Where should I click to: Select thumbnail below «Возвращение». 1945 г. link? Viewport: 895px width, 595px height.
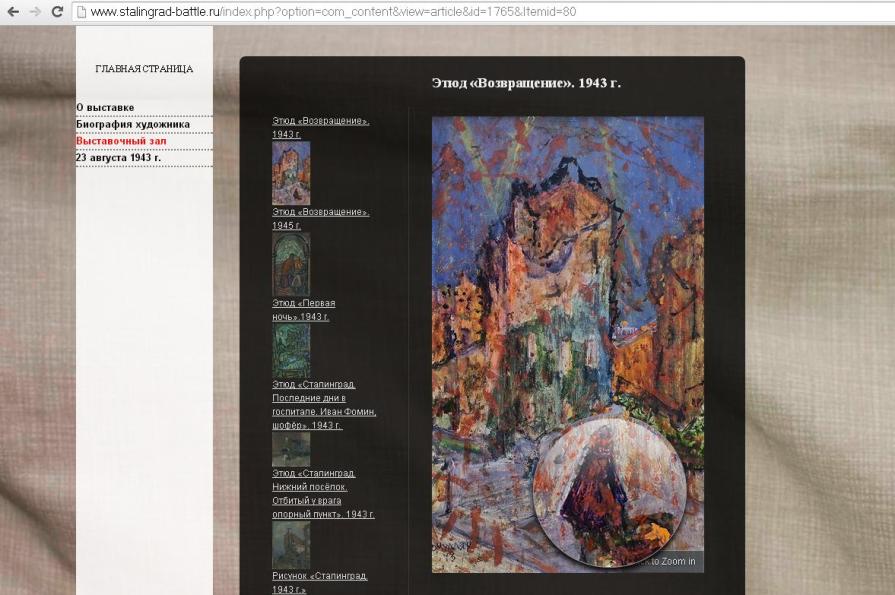pyautogui.click(x=291, y=264)
